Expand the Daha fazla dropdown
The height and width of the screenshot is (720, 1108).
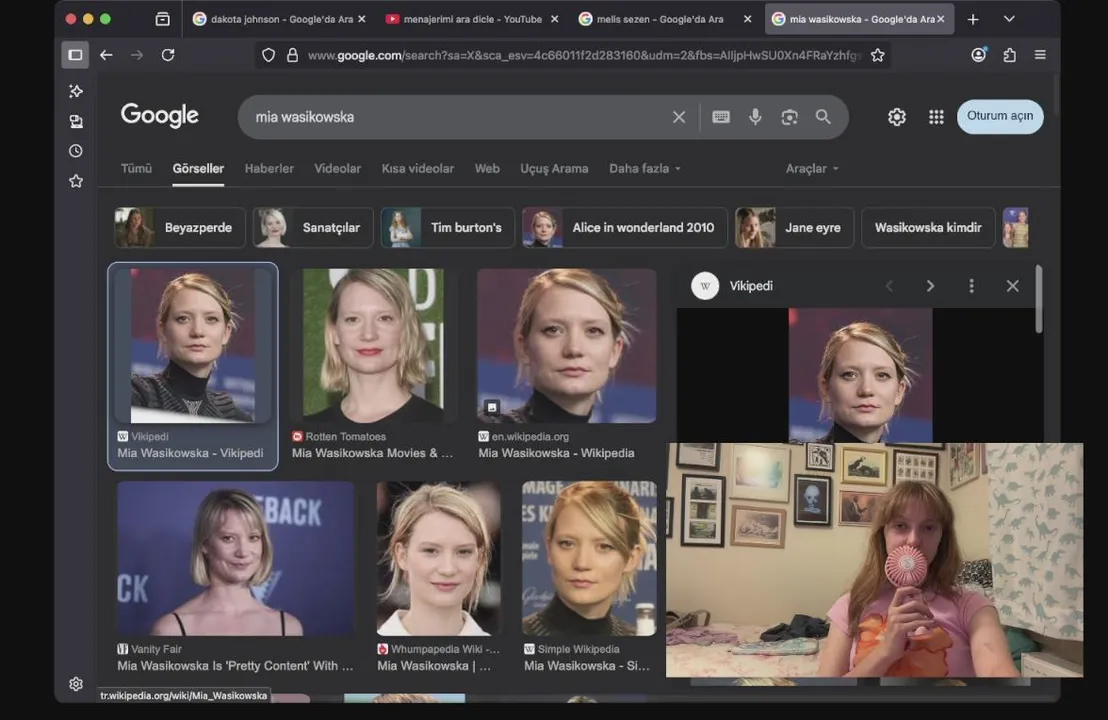644,169
